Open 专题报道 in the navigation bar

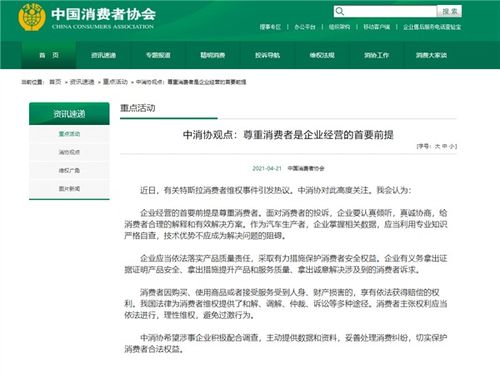[158, 55]
